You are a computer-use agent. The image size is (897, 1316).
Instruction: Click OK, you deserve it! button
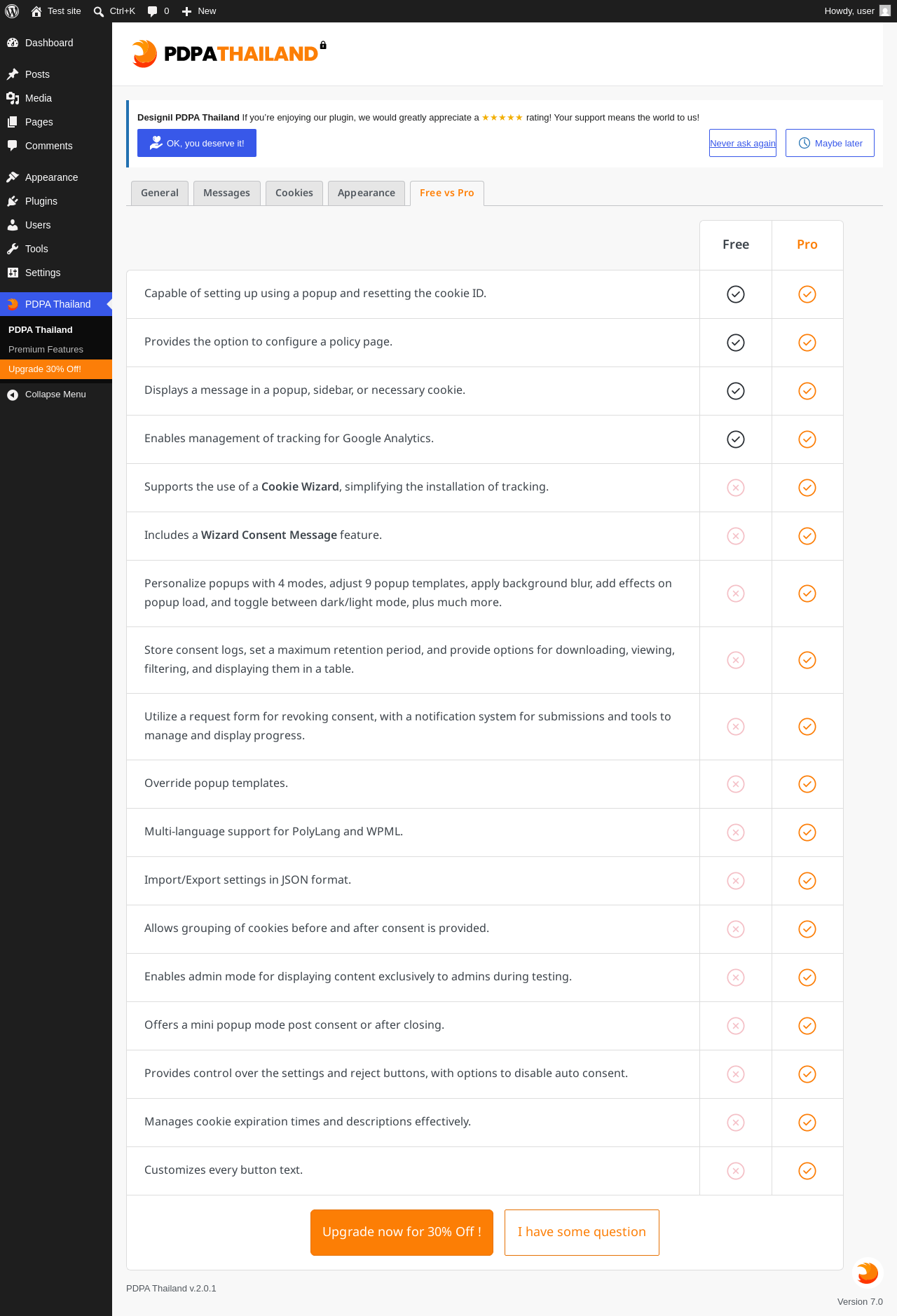click(197, 143)
